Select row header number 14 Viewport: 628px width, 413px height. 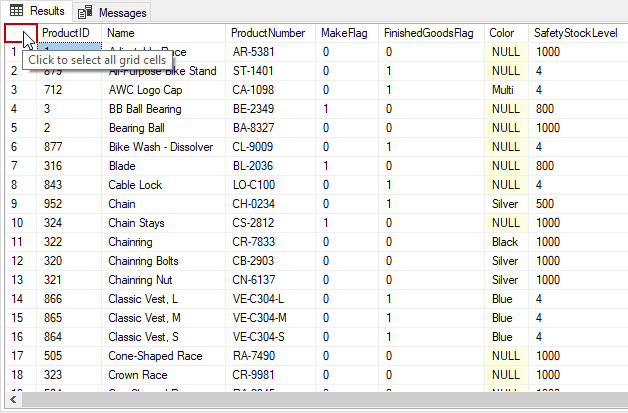point(21,299)
